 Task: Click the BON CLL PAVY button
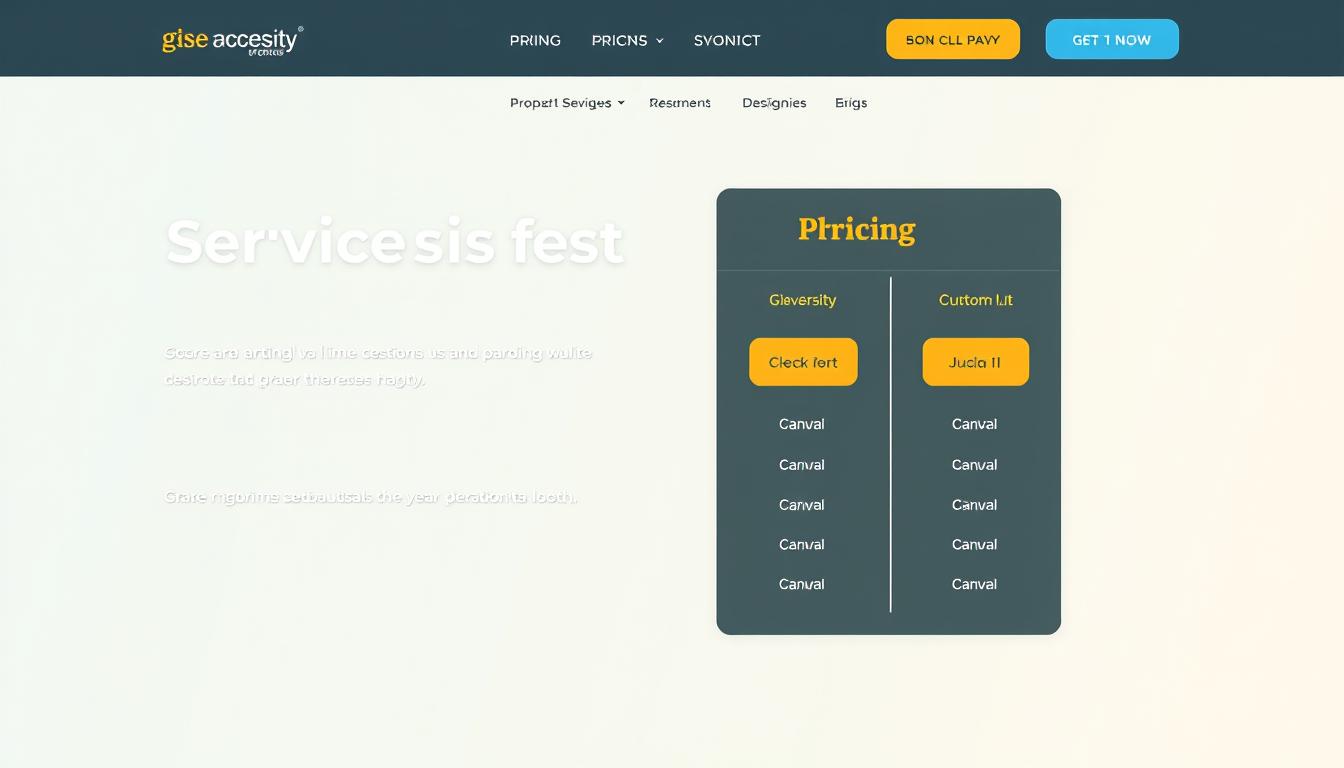click(953, 39)
